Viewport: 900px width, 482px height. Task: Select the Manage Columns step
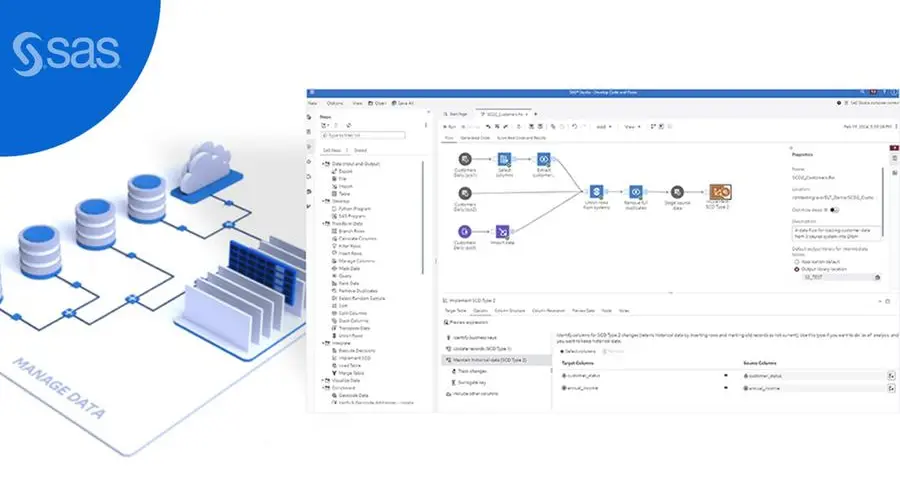353,261
